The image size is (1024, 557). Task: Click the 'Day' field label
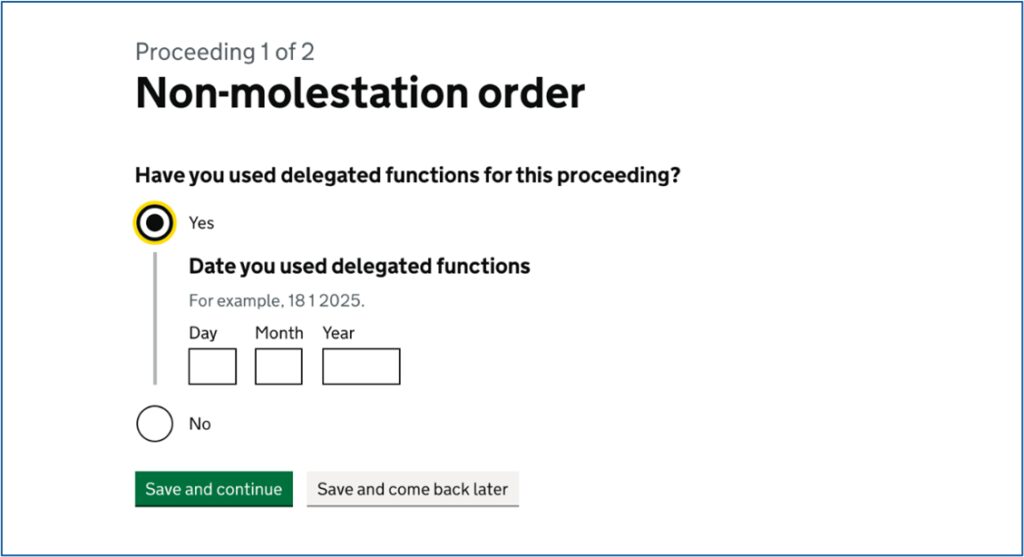(203, 333)
